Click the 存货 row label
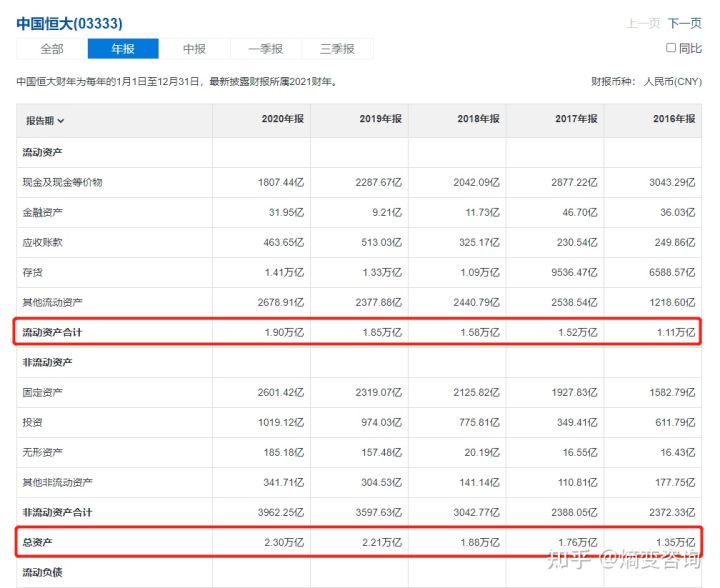Image resolution: width=720 pixels, height=588 pixels. (32, 272)
